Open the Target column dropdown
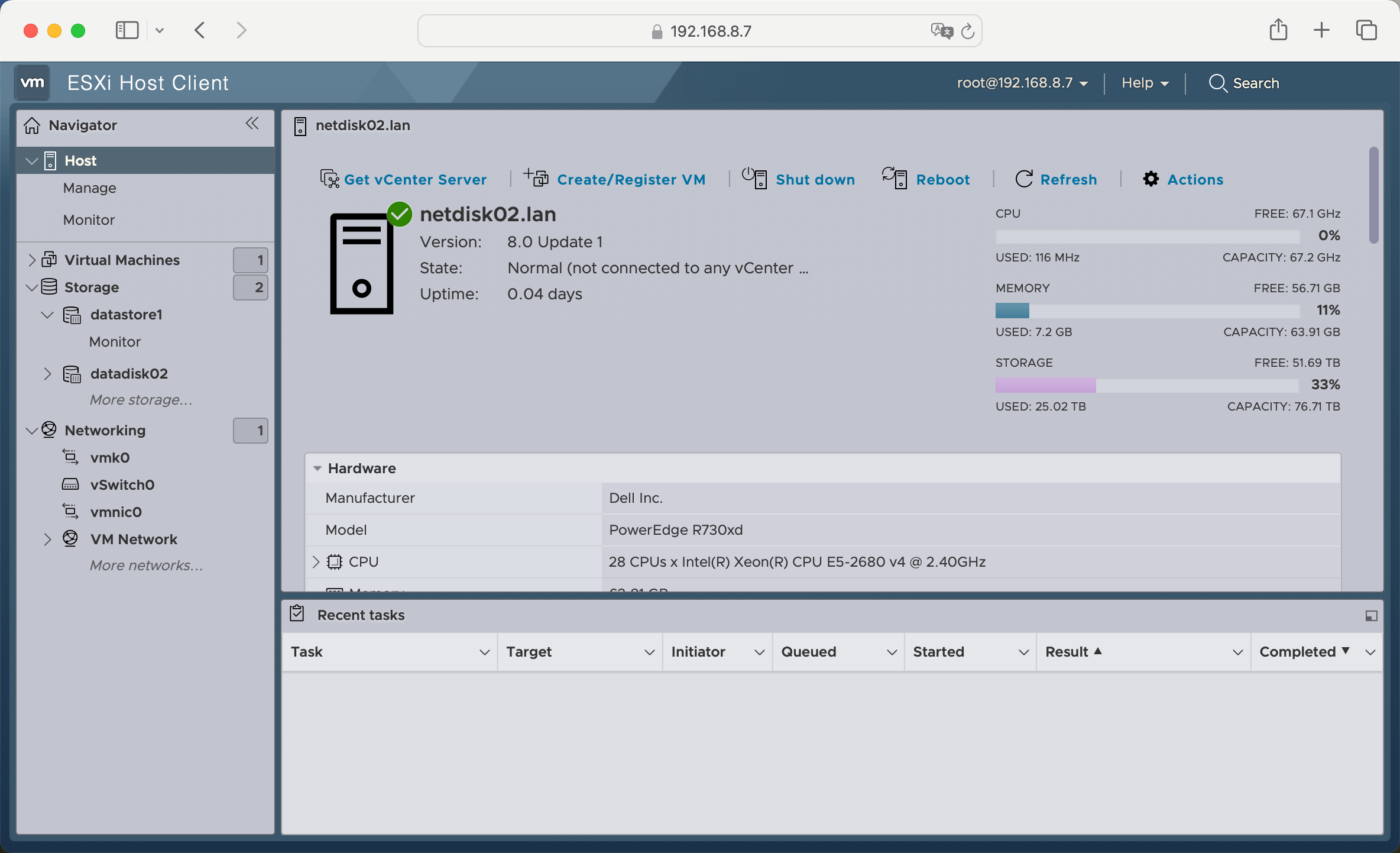 coord(649,652)
